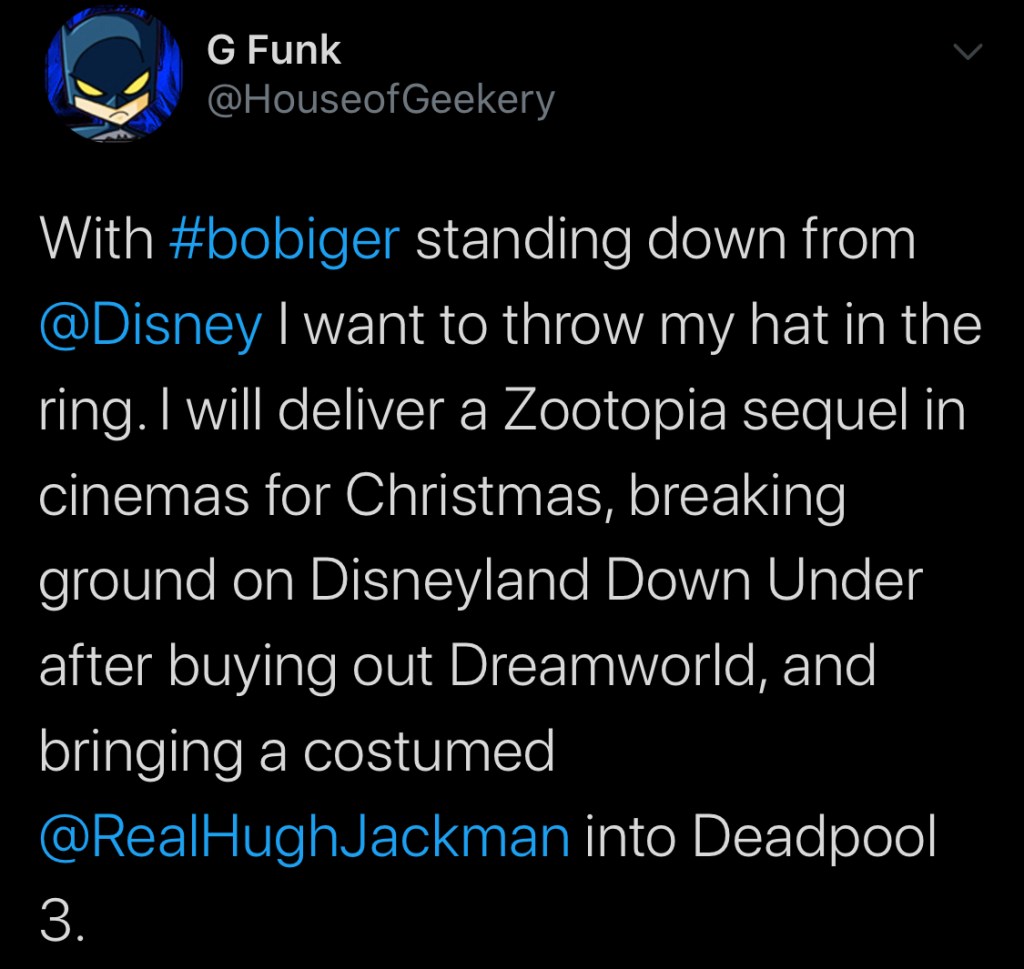This screenshot has width=1024, height=969.
Task: Expand the tweet options chevron
Action: click(968, 53)
